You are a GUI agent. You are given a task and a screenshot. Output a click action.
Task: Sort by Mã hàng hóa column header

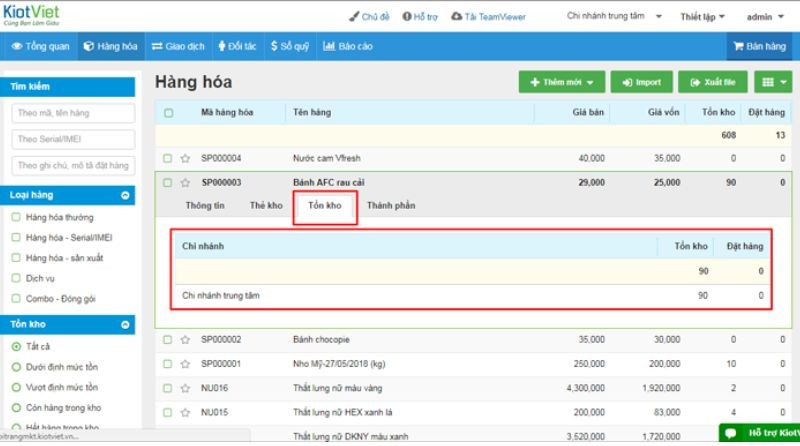(227, 112)
